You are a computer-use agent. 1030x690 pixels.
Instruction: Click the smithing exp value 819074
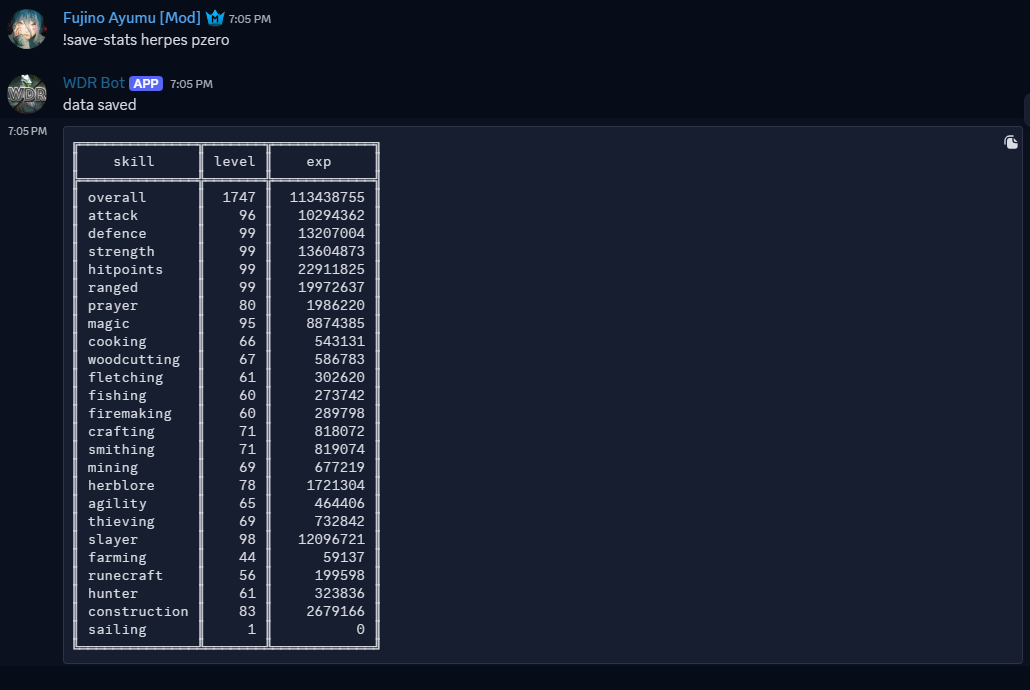click(340, 449)
